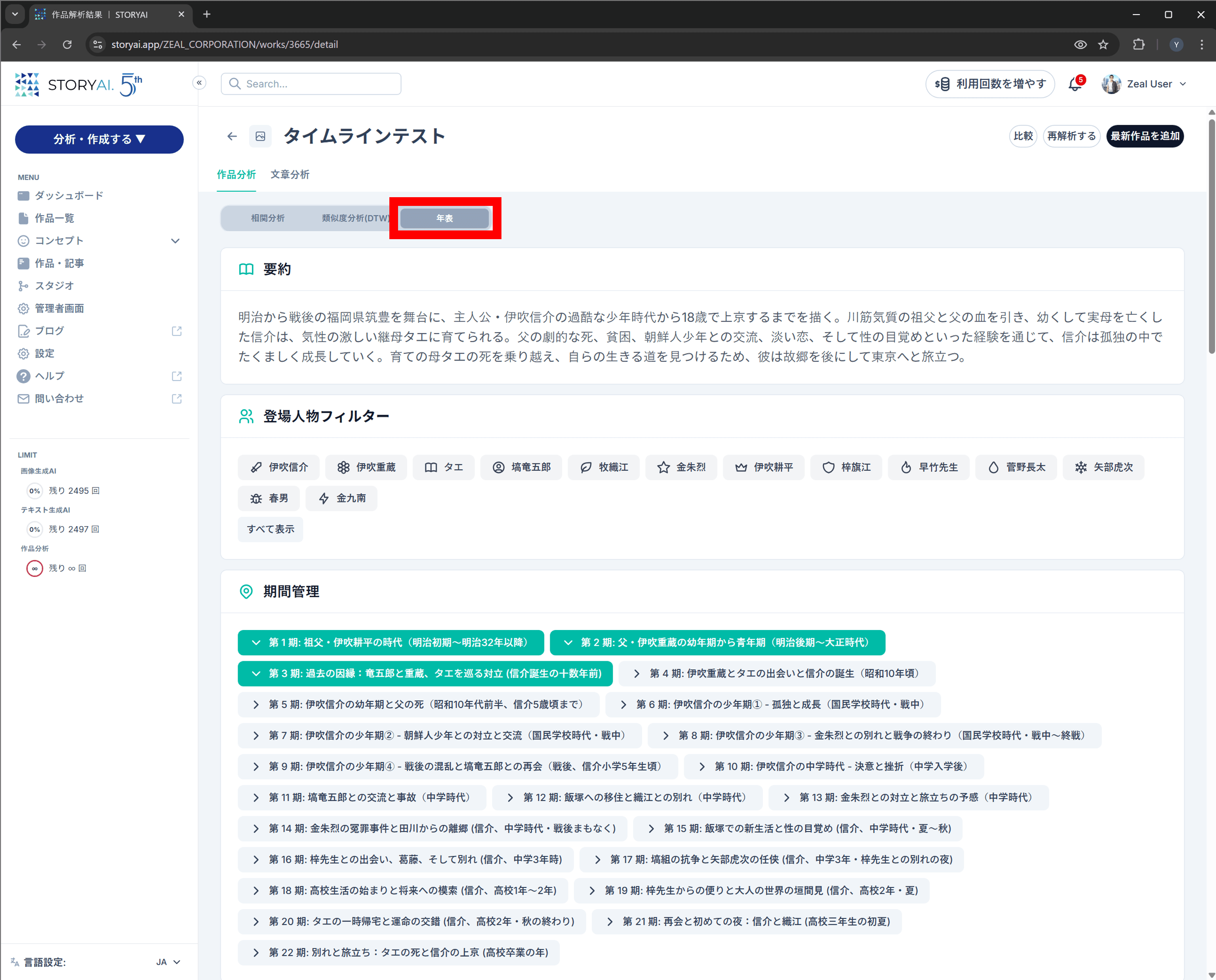Select the 相関分析 sub-tab
The height and width of the screenshot is (980, 1216).
pyautogui.click(x=268, y=219)
